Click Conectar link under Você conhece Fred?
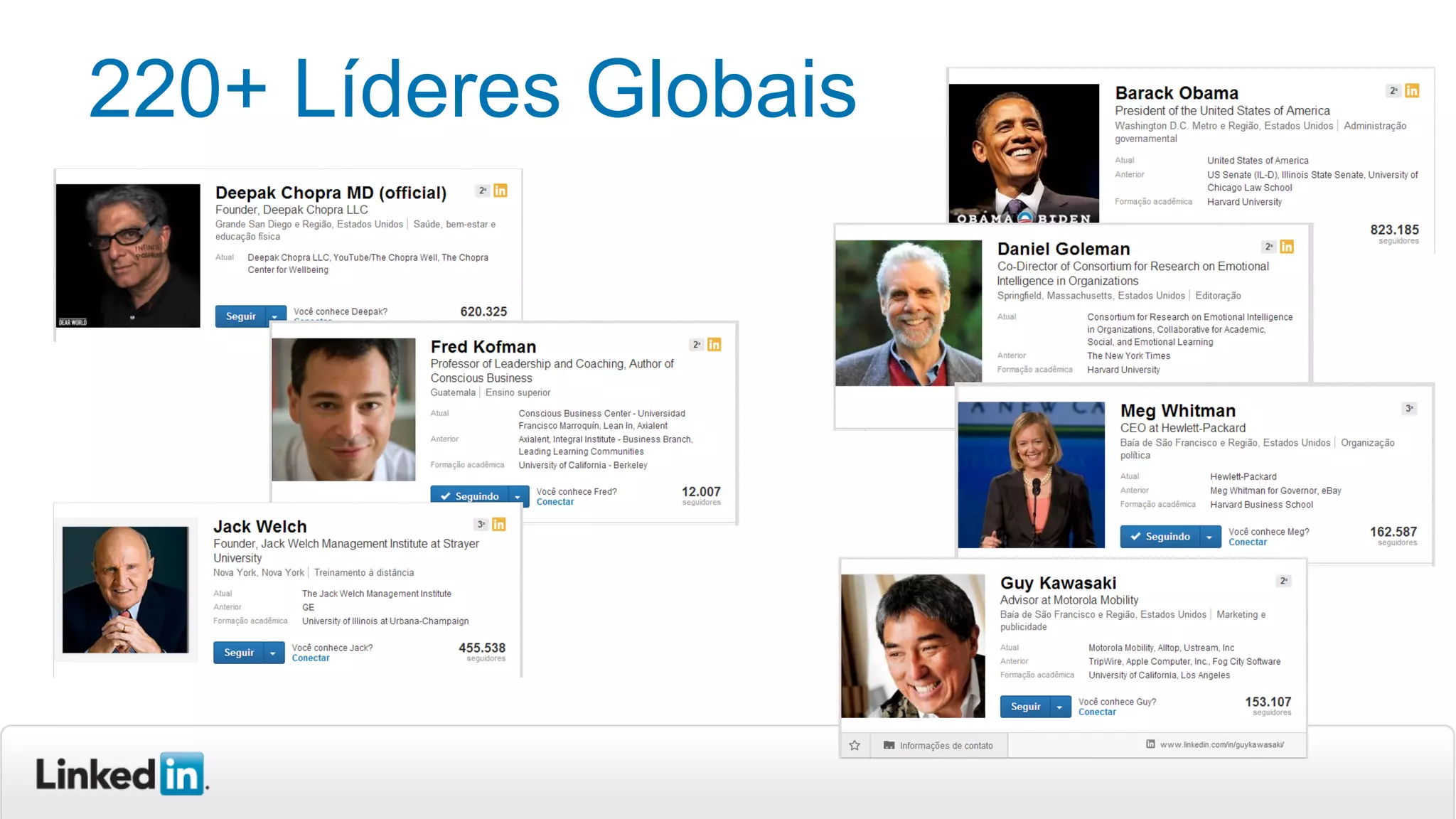Image resolution: width=1456 pixels, height=819 pixels. point(555,502)
